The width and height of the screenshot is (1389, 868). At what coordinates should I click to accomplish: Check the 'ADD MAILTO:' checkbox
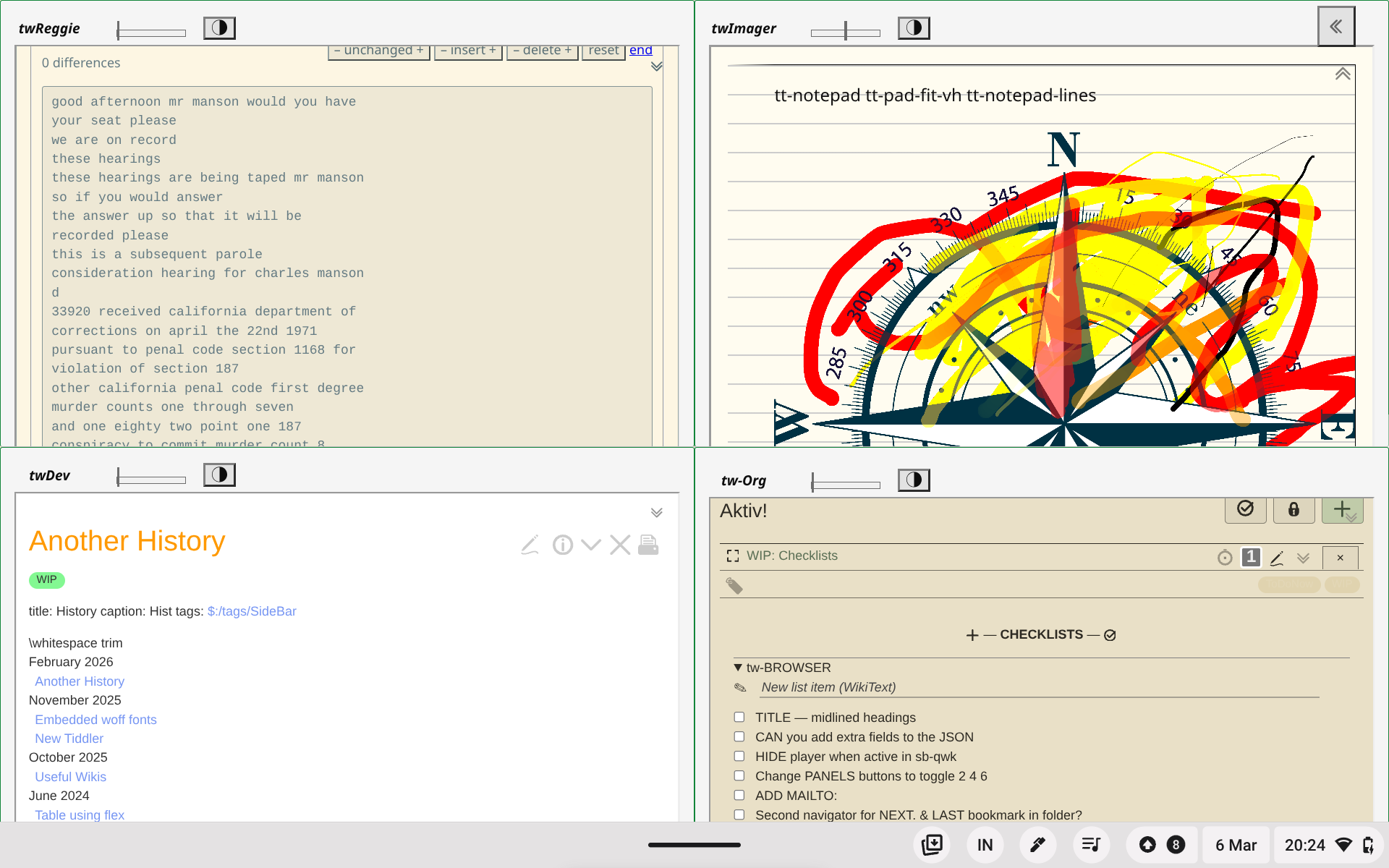739,796
